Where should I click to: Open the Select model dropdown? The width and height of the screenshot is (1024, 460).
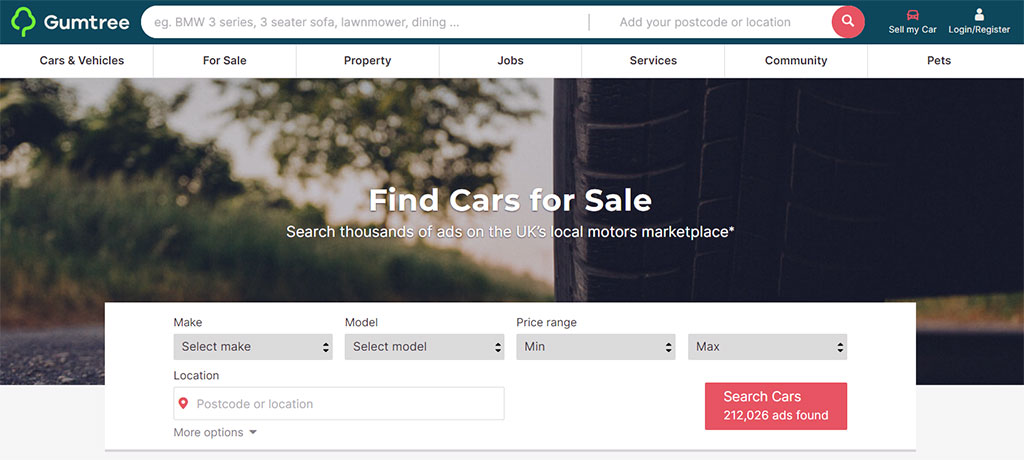pos(424,347)
